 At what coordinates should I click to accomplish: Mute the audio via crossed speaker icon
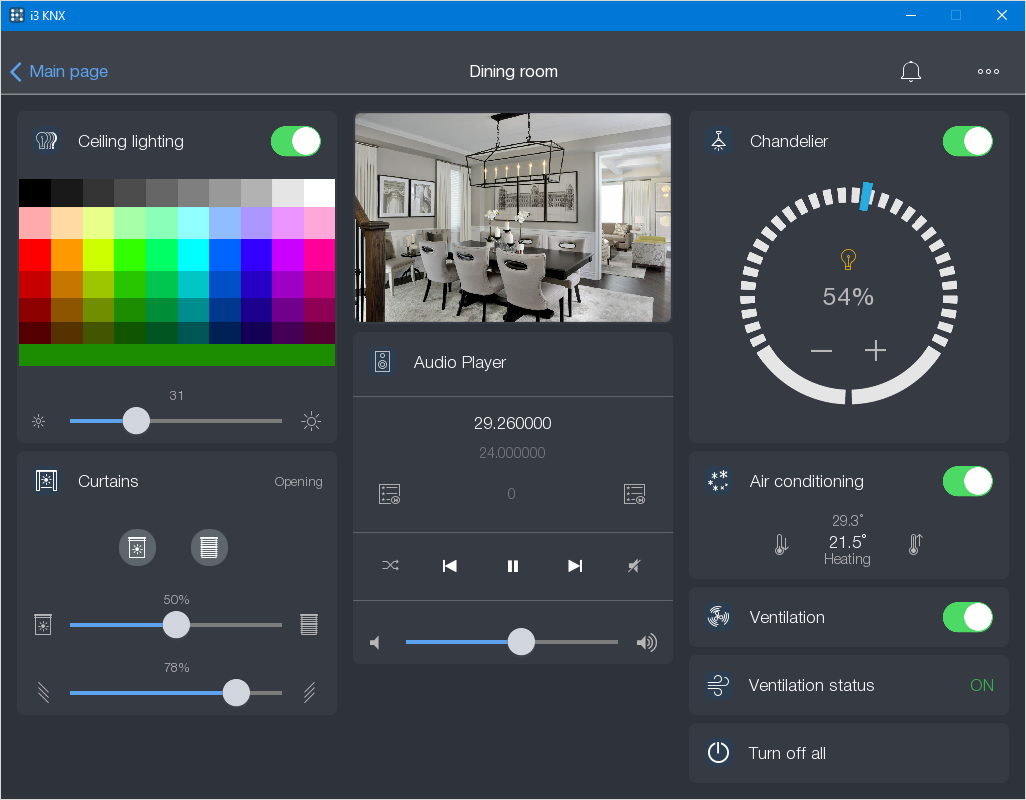634,566
